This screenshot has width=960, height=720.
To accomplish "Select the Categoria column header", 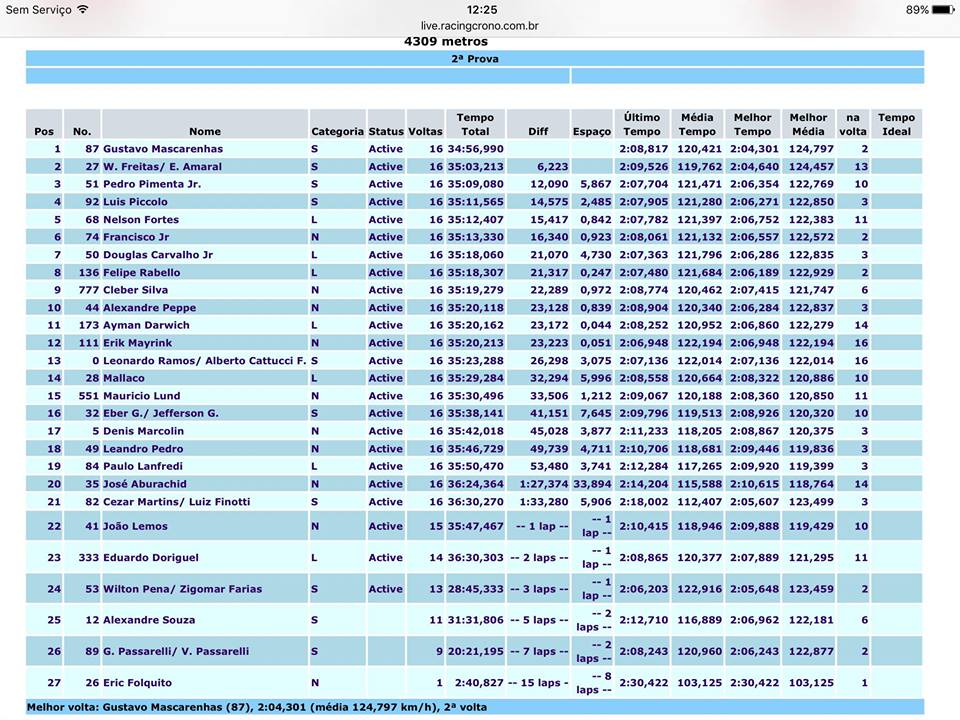I will click(x=337, y=131).
